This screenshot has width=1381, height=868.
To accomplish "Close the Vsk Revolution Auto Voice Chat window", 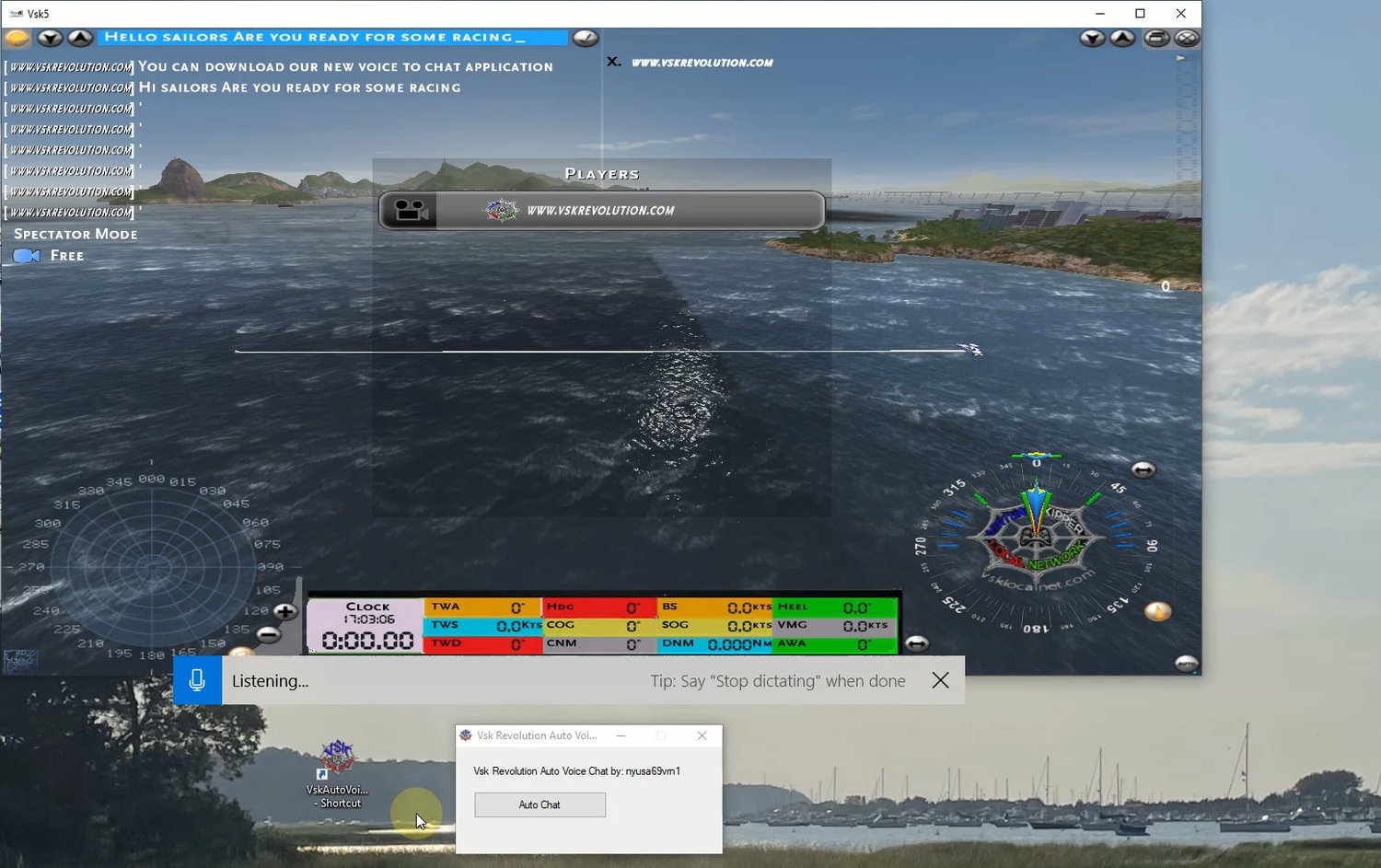I will click(x=702, y=735).
